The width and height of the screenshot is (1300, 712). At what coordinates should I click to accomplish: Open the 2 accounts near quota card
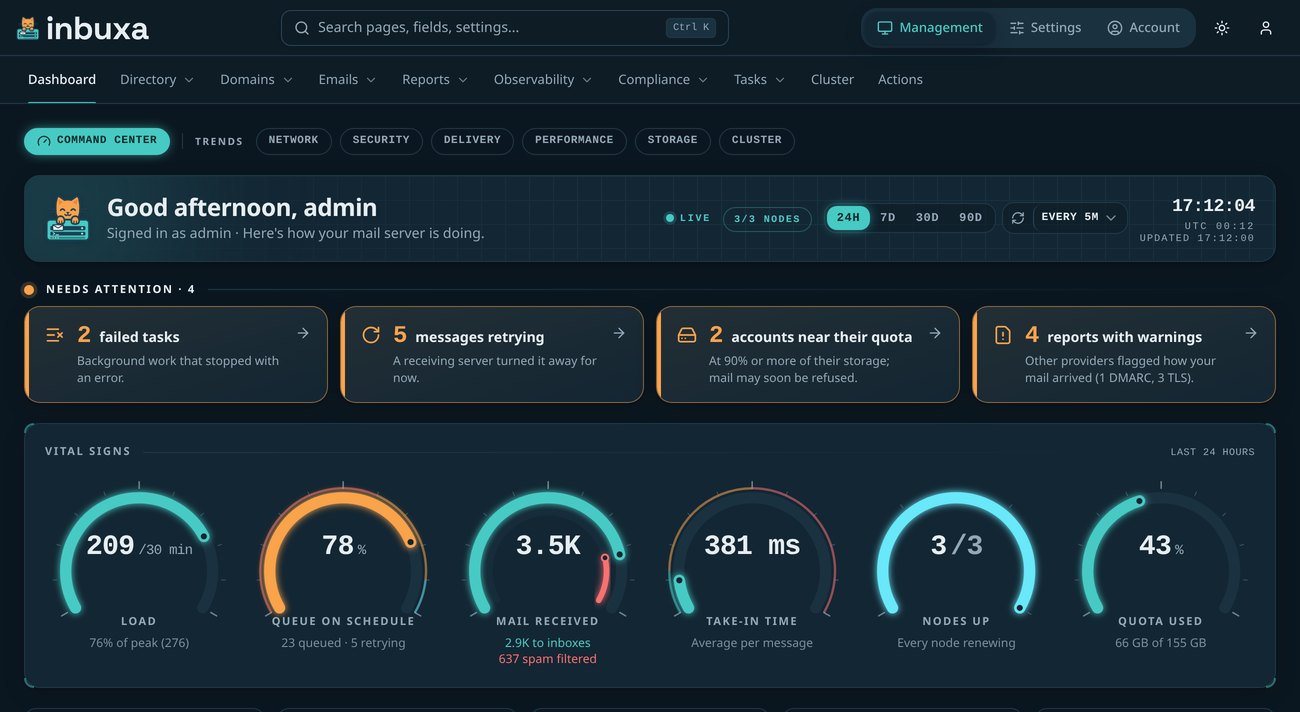[x=808, y=354]
